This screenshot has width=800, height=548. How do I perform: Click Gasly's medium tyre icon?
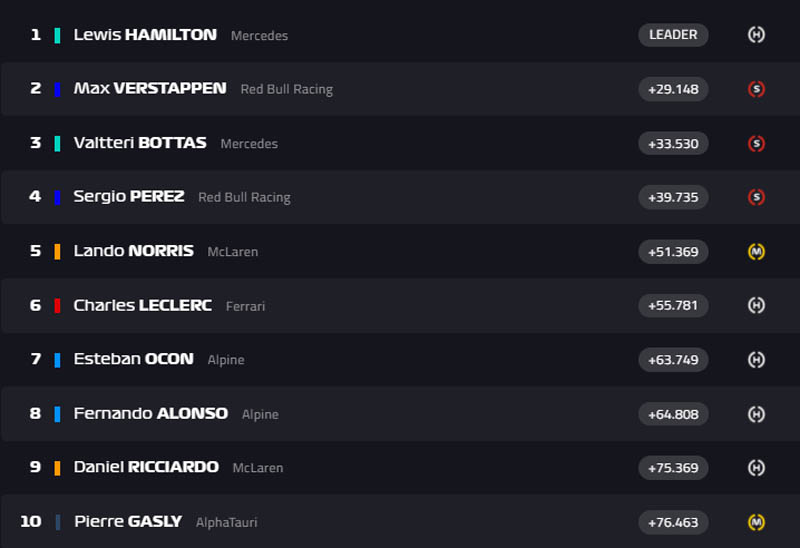click(756, 522)
